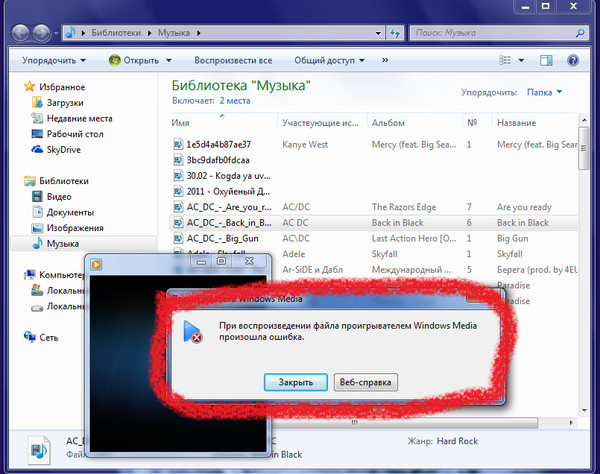Click the file thumbnail in the details pane

[x=39, y=450]
